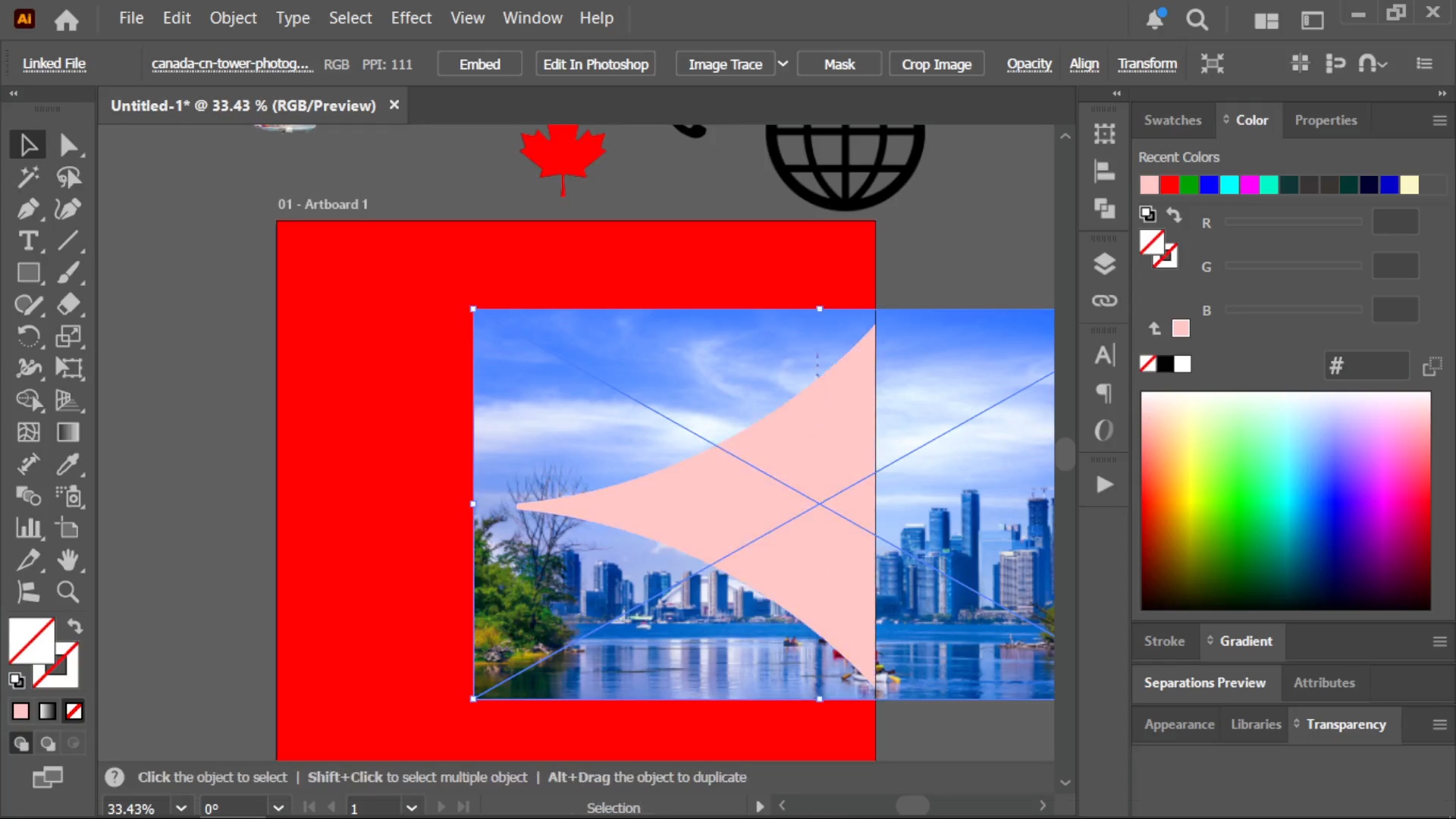Swap fill and stroke in Color panel
The width and height of the screenshot is (1456, 819).
(1174, 215)
